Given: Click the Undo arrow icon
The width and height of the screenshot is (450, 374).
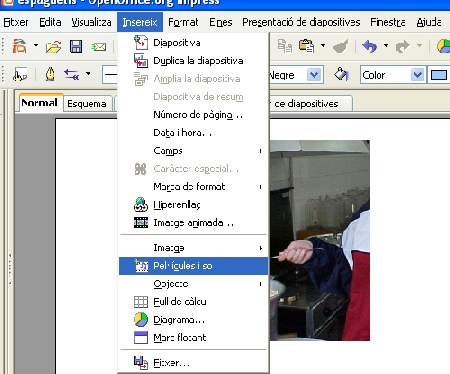Looking at the screenshot, I should pyautogui.click(x=370, y=46).
